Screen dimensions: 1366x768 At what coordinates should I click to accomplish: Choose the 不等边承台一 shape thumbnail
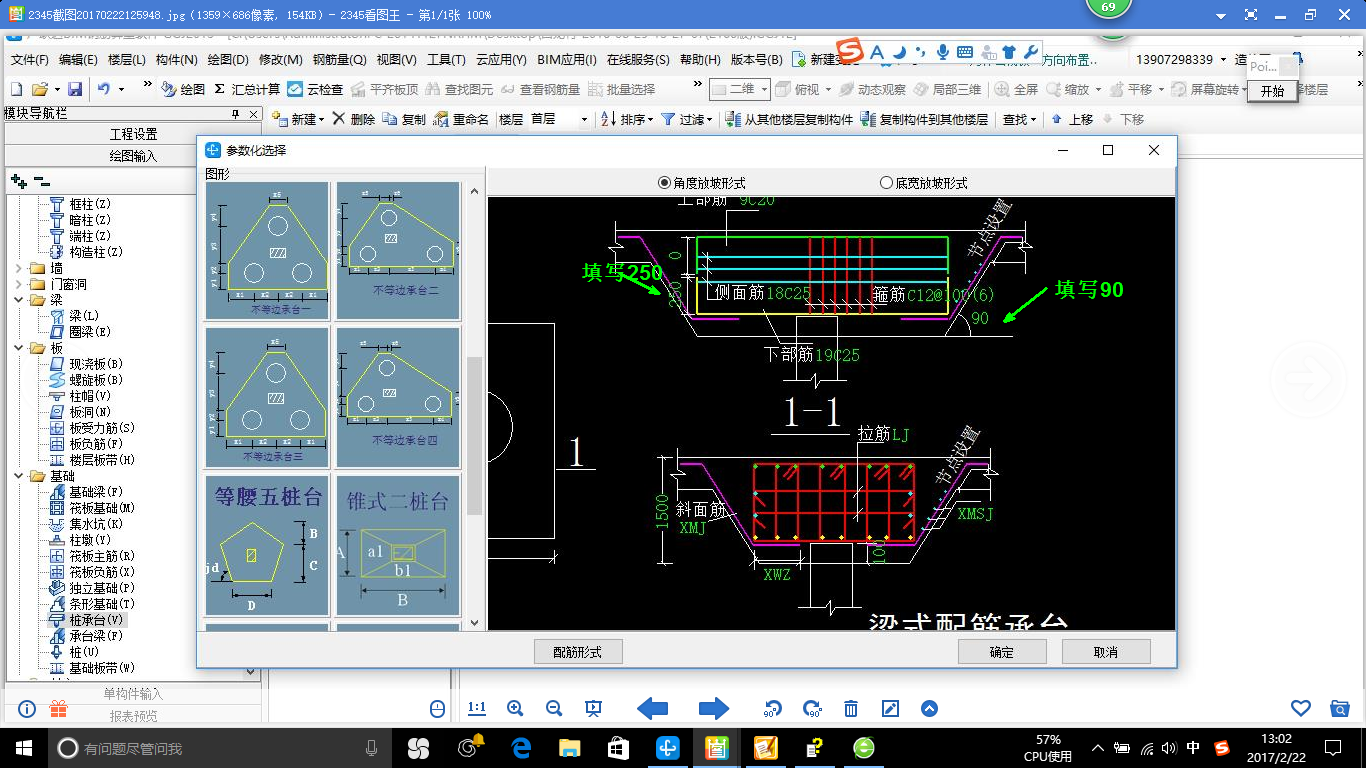tap(267, 250)
